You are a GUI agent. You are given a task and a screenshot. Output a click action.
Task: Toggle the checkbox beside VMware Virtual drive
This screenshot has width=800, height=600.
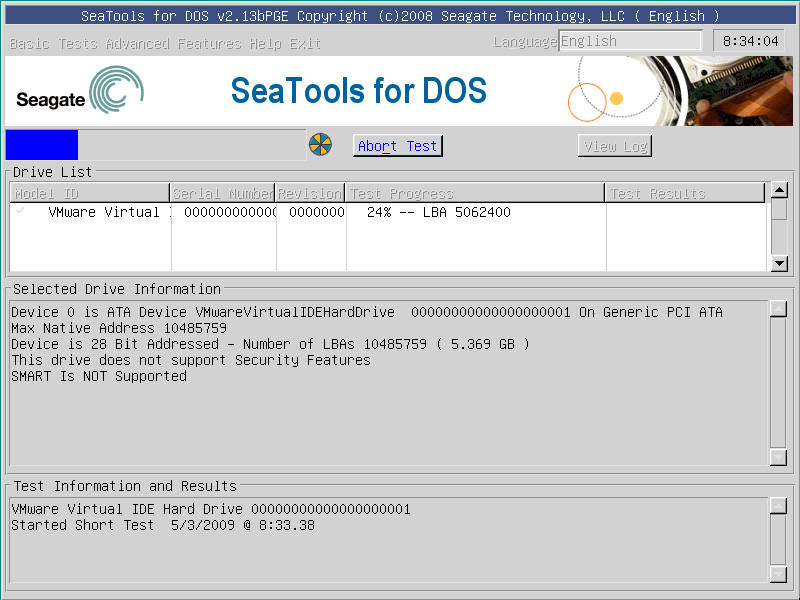tap(20, 212)
